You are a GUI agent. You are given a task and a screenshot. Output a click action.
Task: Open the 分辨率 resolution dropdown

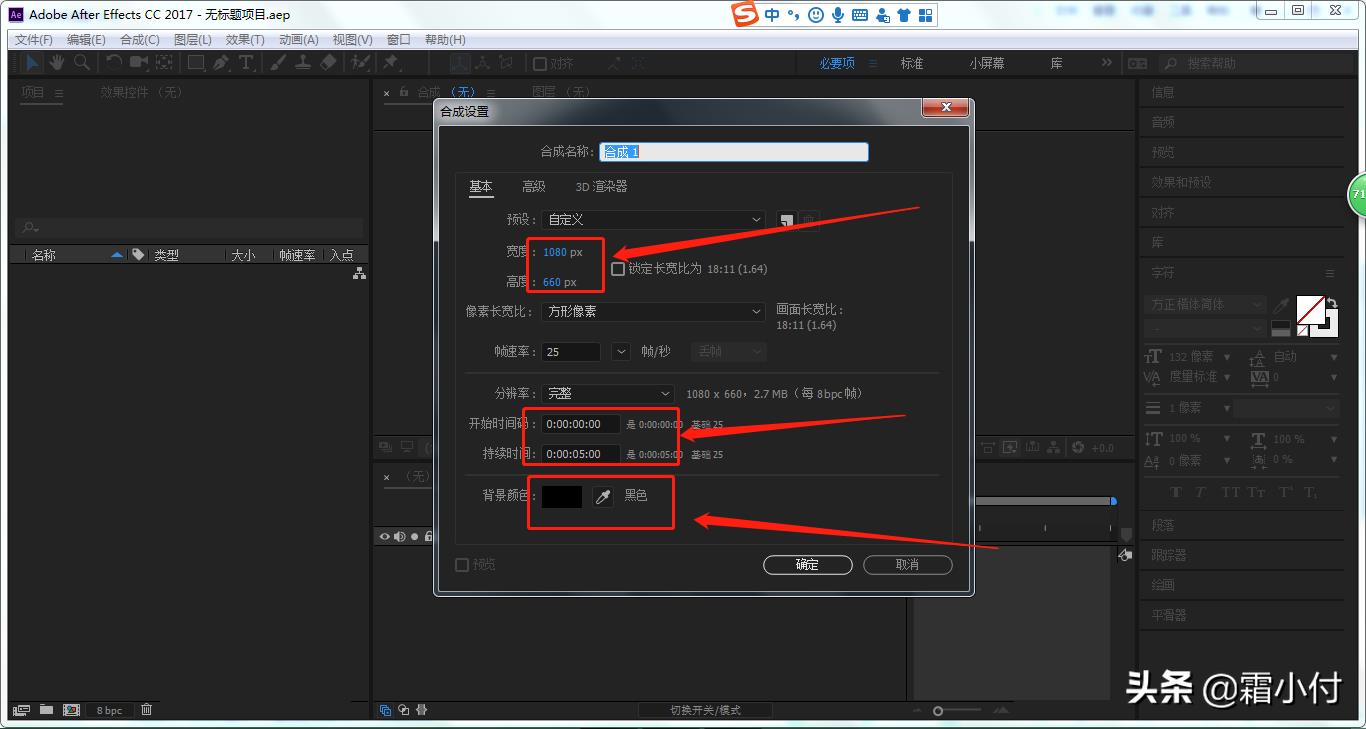[x=609, y=394]
